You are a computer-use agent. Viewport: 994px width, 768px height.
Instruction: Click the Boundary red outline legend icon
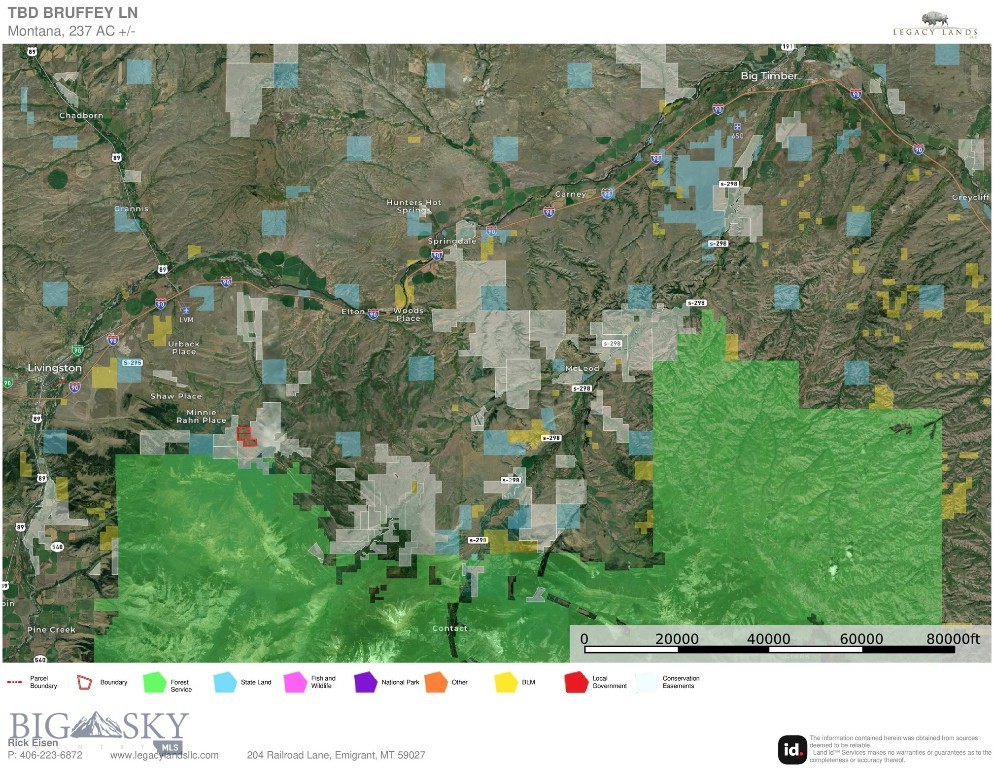(84, 682)
